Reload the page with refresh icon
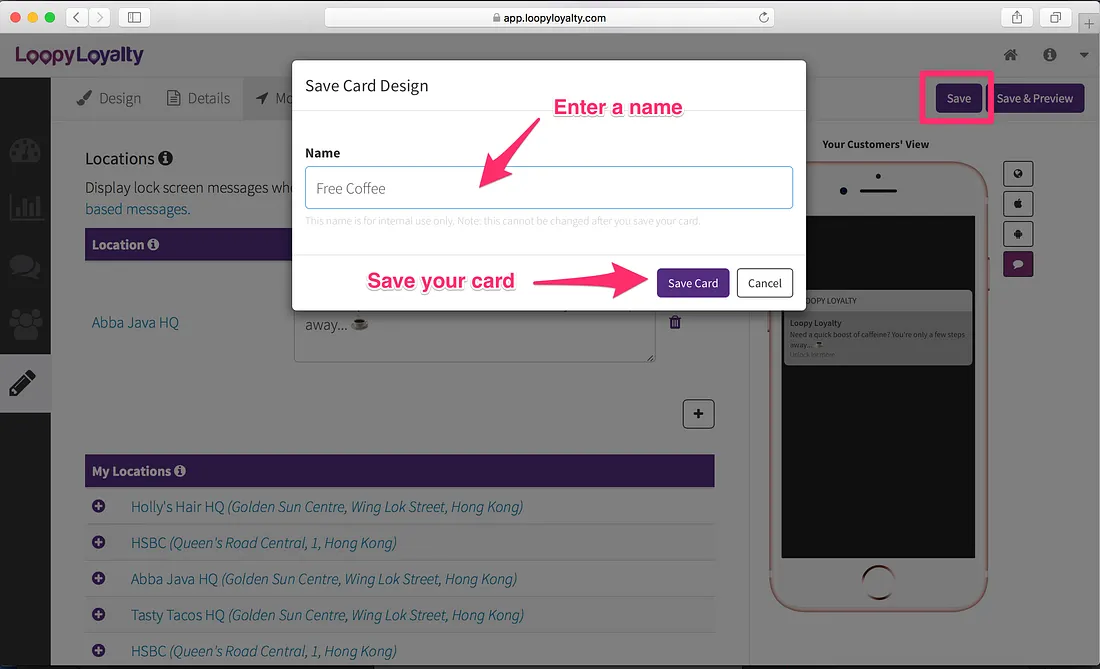The height and width of the screenshot is (669, 1100). (763, 17)
